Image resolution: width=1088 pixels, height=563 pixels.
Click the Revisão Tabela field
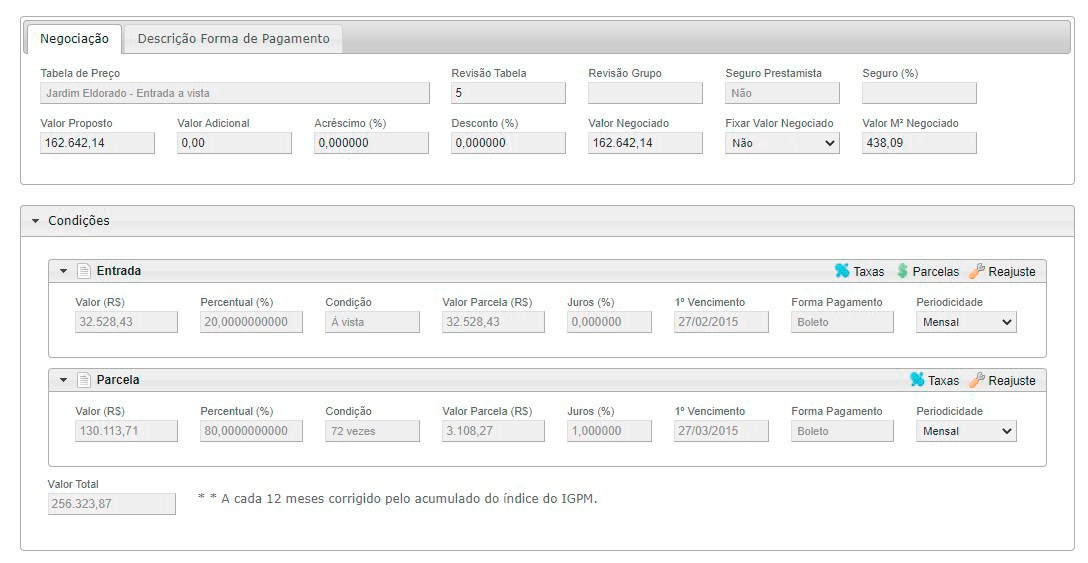(508, 93)
